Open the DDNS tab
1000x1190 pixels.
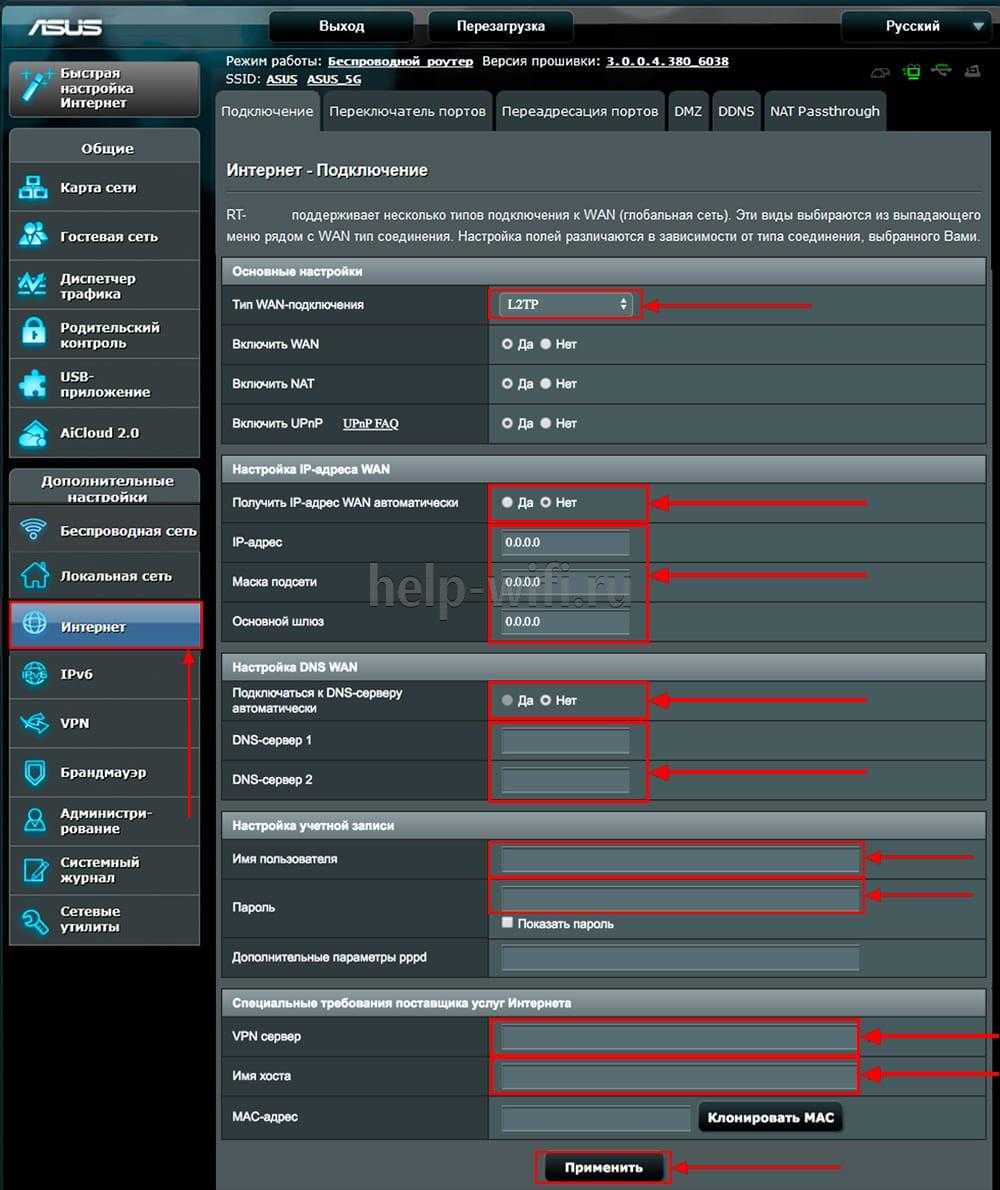(x=736, y=112)
